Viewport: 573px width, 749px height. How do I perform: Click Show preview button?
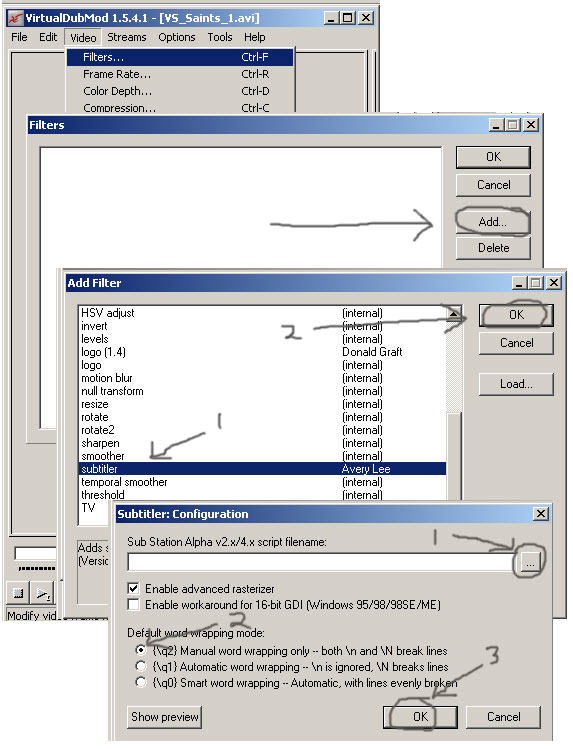coord(165,717)
